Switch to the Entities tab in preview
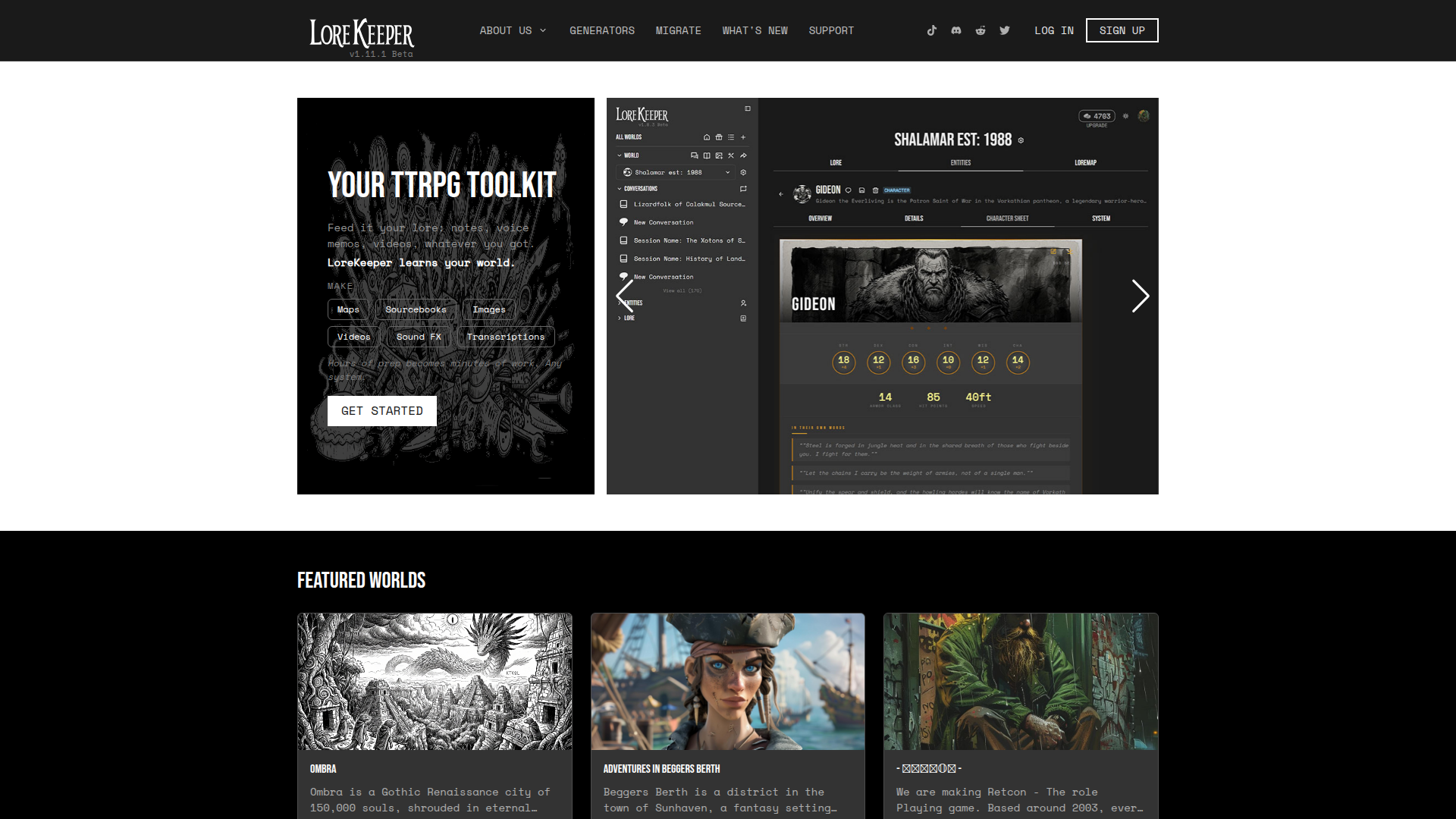The image size is (1456, 819). 961,162
